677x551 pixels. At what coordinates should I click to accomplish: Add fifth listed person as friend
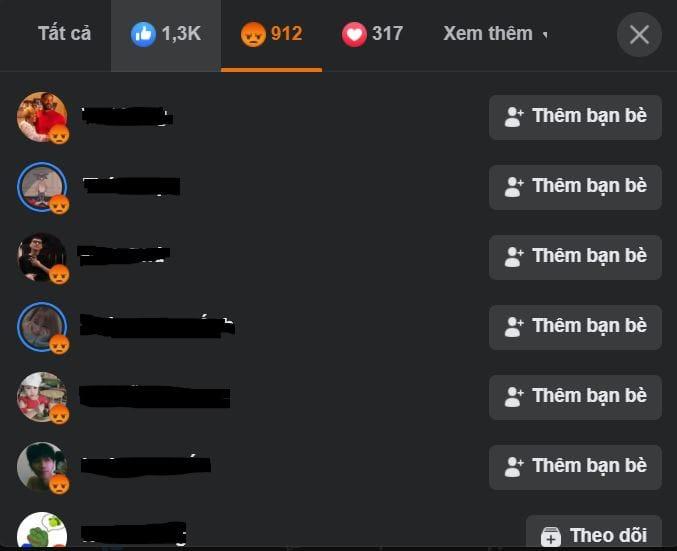pos(575,397)
